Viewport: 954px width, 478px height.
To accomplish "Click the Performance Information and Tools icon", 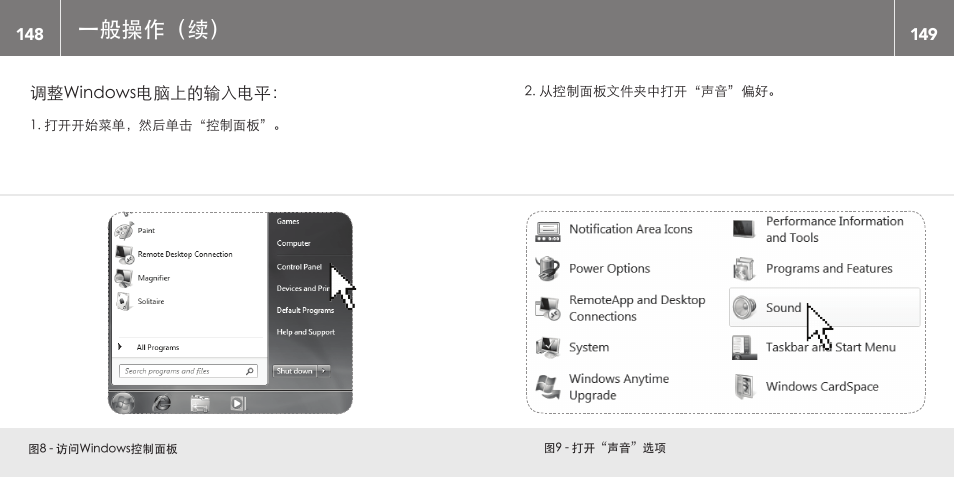I will click(x=744, y=229).
